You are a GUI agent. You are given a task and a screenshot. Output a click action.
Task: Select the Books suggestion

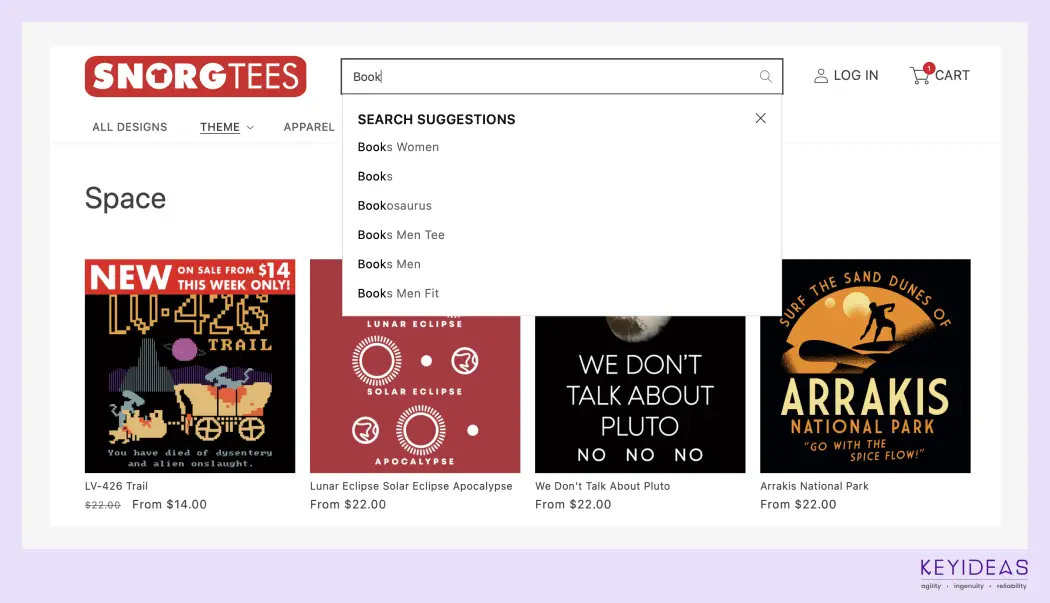click(x=375, y=177)
